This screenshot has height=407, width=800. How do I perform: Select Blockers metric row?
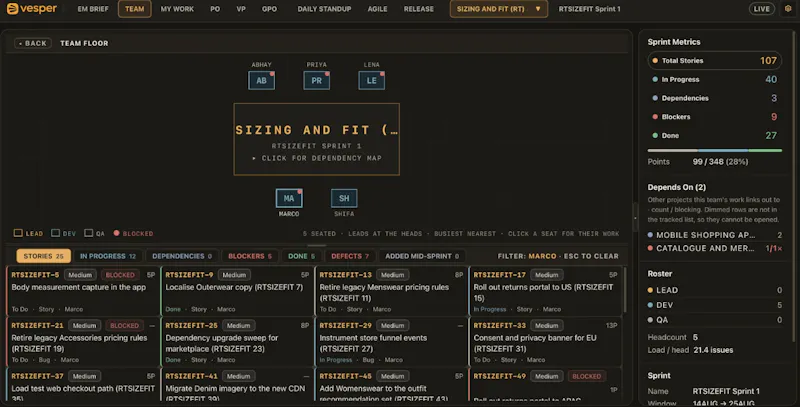714,117
